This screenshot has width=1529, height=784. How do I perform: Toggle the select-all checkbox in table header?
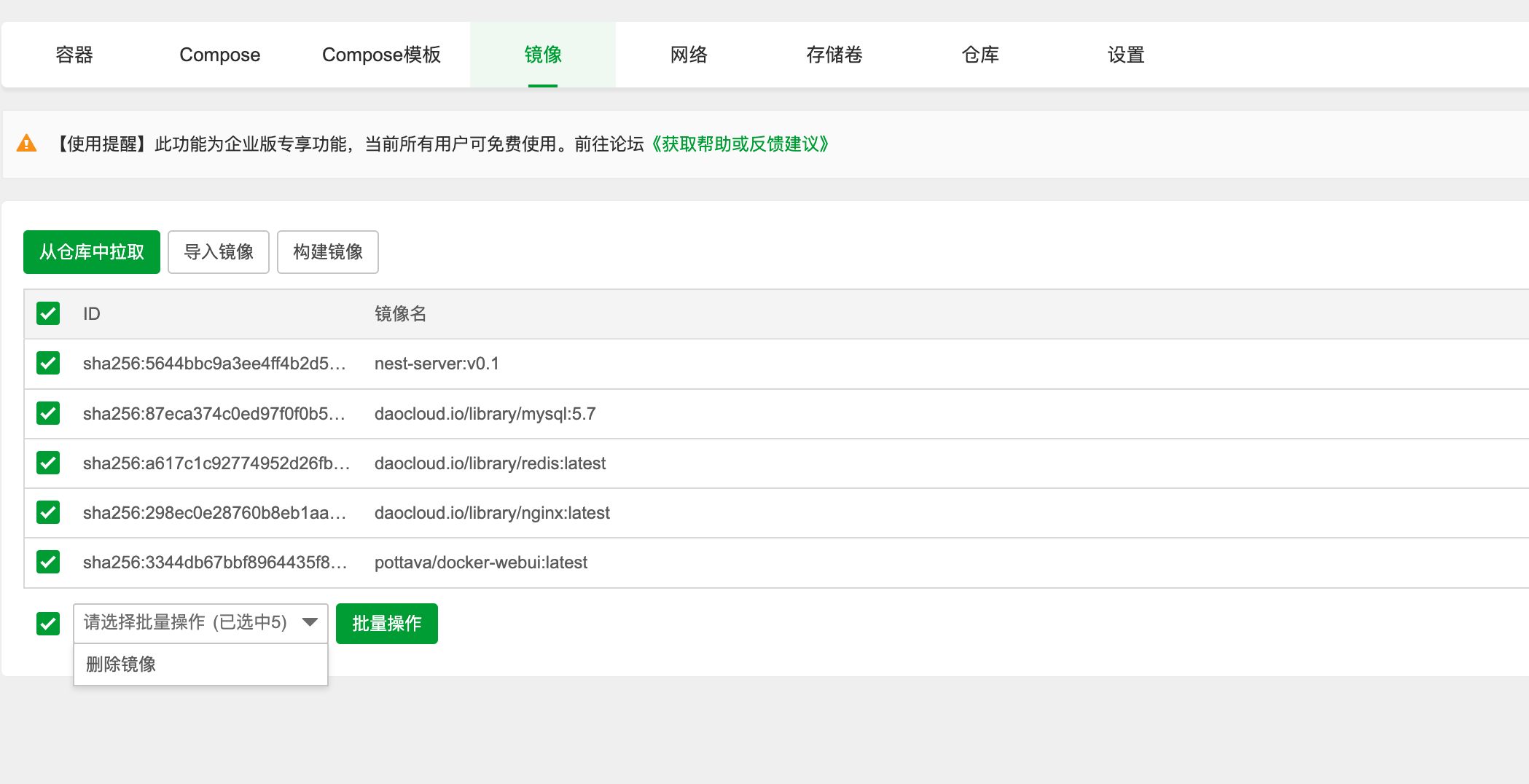(48, 314)
